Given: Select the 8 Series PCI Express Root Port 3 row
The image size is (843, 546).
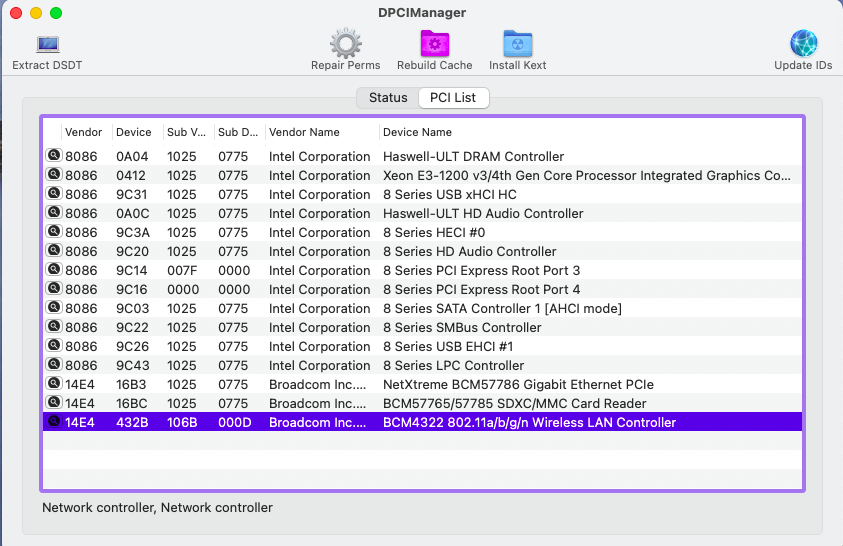Looking at the screenshot, I should (481, 270).
